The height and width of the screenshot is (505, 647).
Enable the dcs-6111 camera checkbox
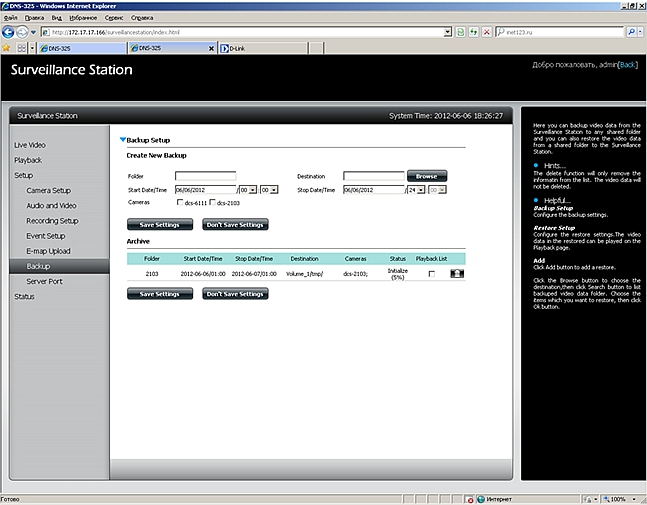(x=179, y=203)
